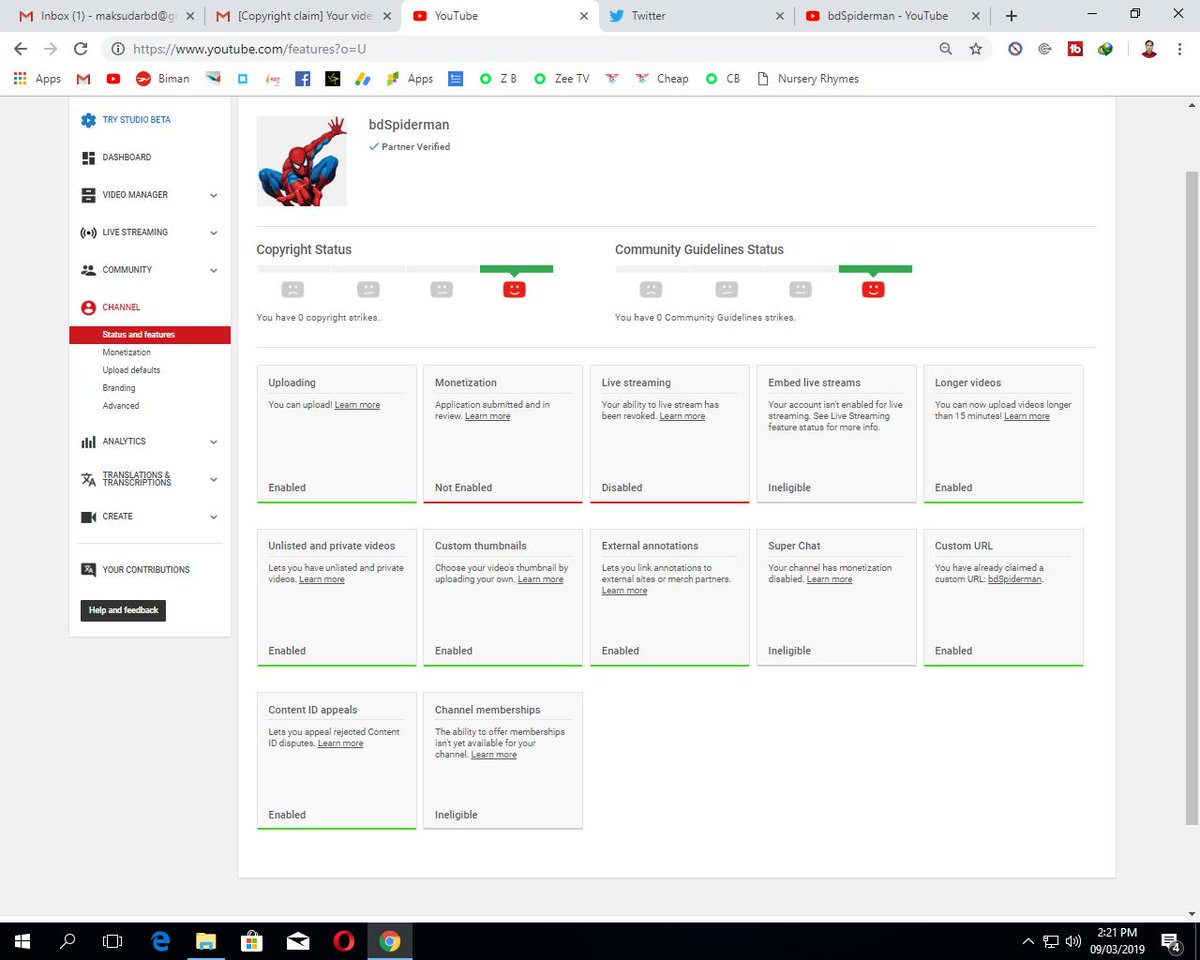Go back using the browser back arrow
This screenshot has height=960, width=1200.
point(21,48)
